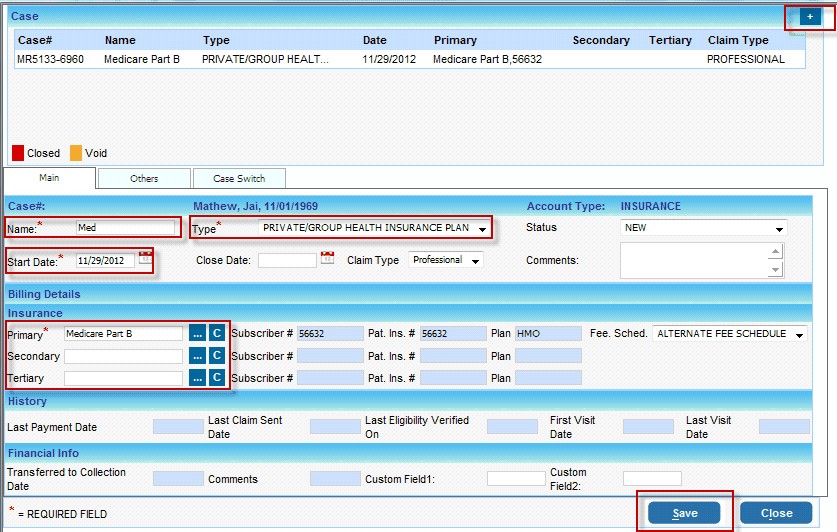Browse Primary insurance with ellipsis button
Screen dimensions: 837x532
[197, 334]
